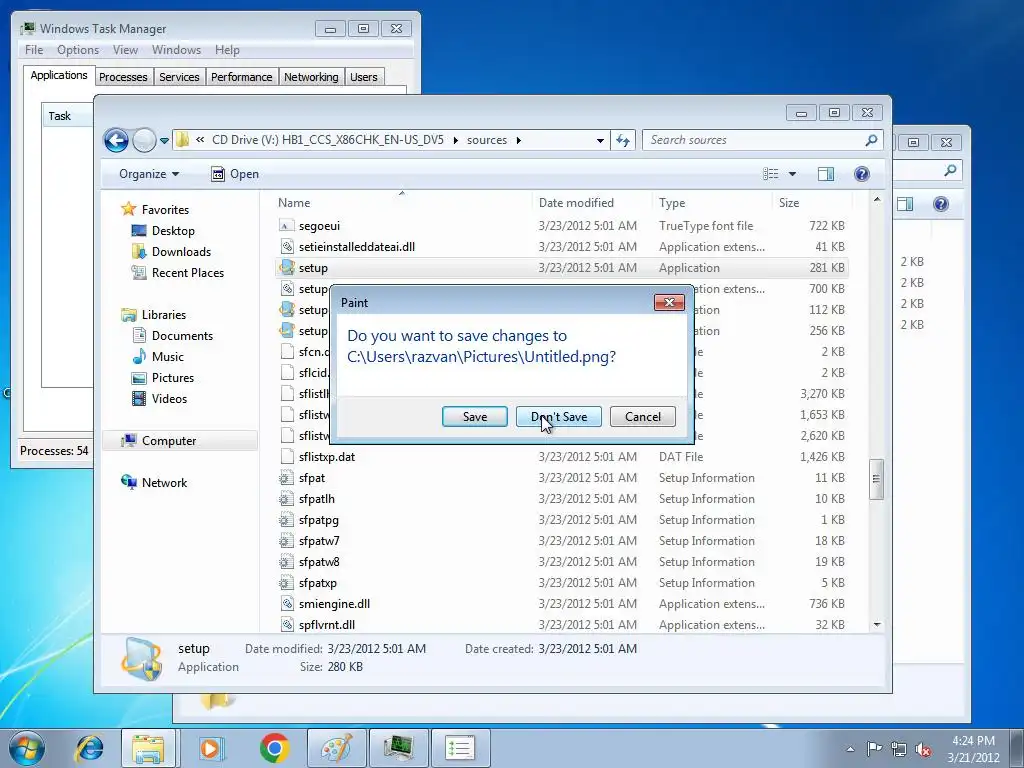1024x768 pixels.
Task: Select the sfpatpg file icon
Action: (286, 520)
